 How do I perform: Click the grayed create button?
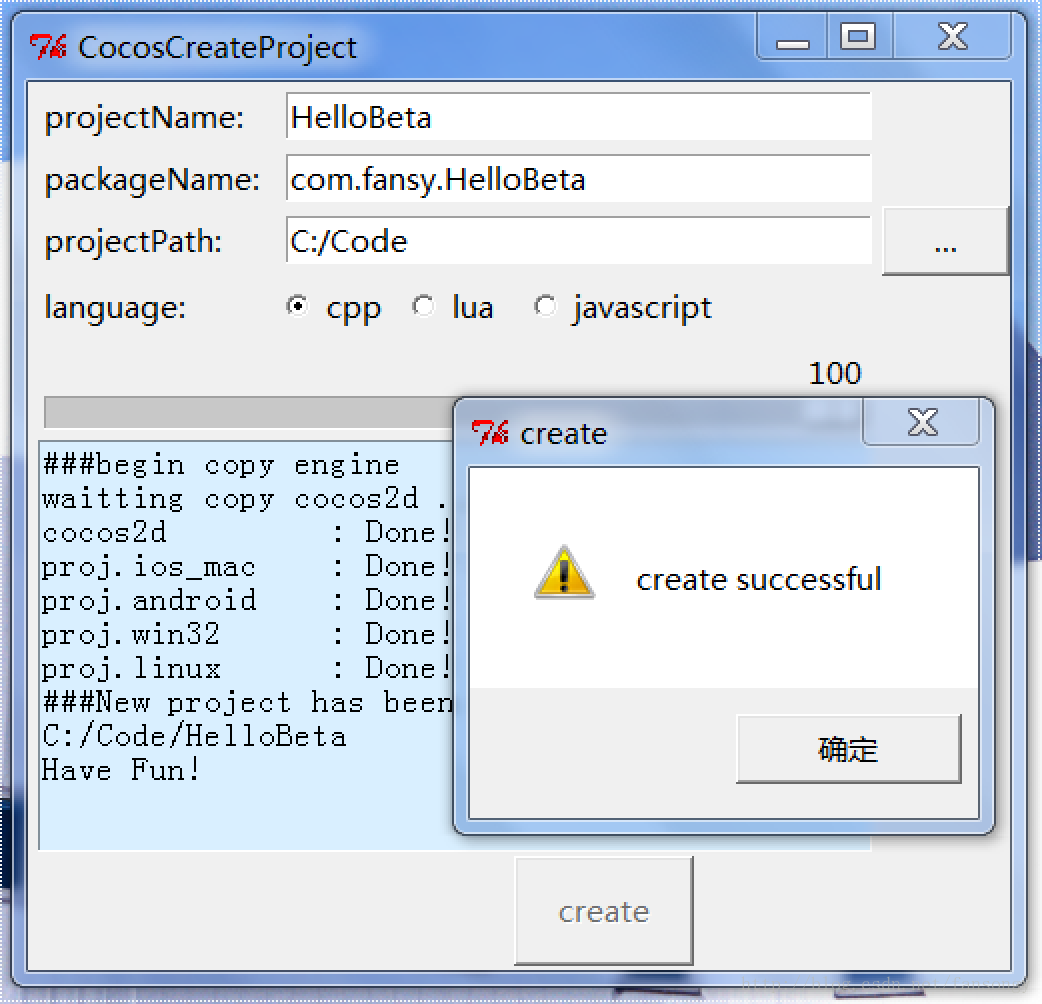pyautogui.click(x=603, y=910)
